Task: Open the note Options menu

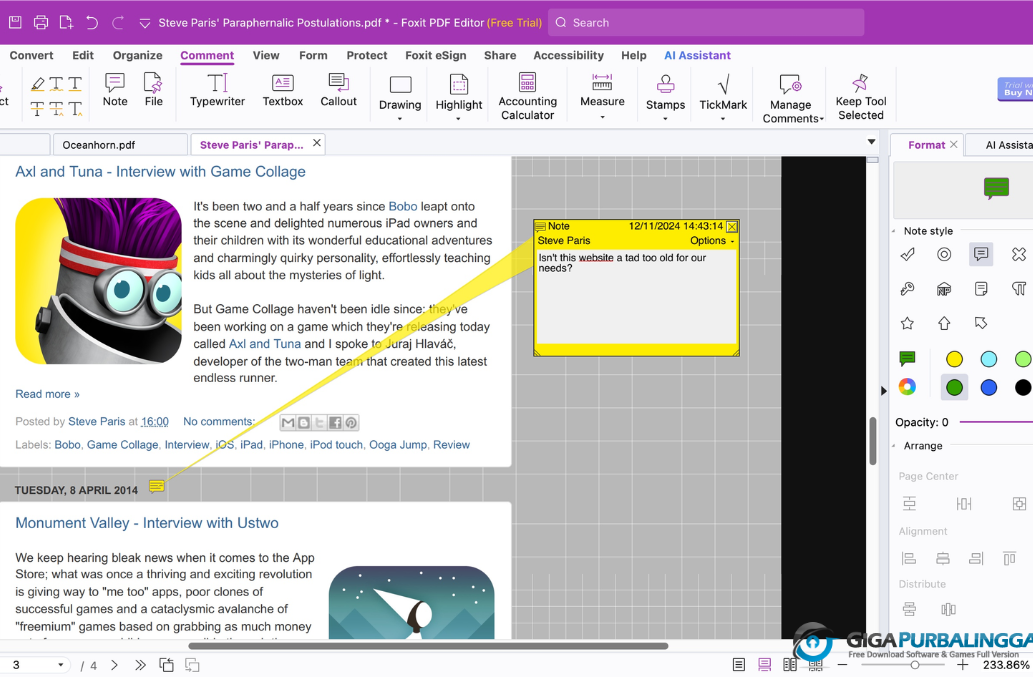Action: (x=712, y=241)
